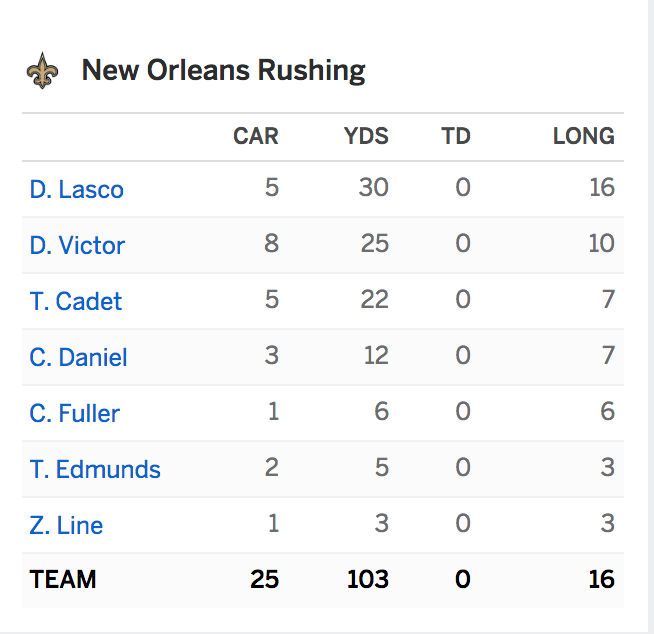The height and width of the screenshot is (634, 654).
Task: Open D. Lasco player link
Action: [x=77, y=189]
